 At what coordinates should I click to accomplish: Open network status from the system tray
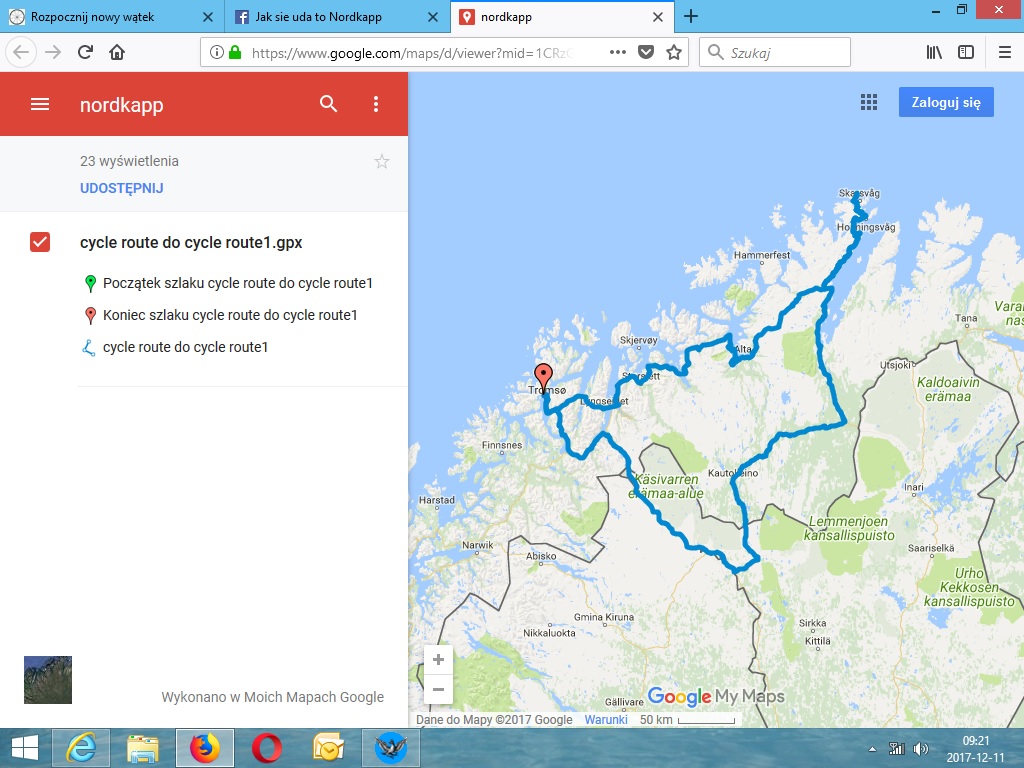pos(897,749)
